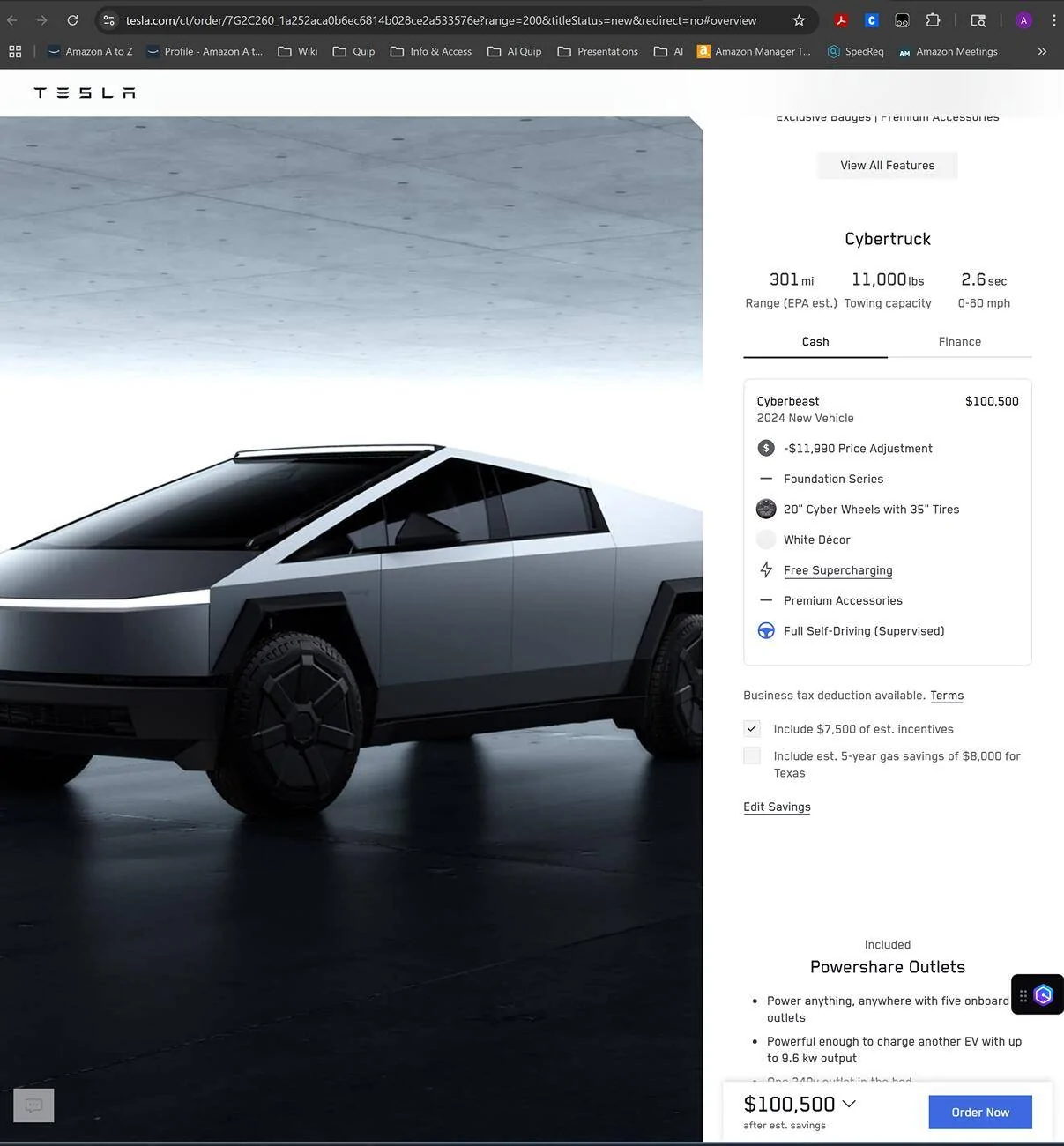Image resolution: width=1064 pixels, height=1146 pixels.
Task: Click the White Décor color swatch
Action: 766,540
